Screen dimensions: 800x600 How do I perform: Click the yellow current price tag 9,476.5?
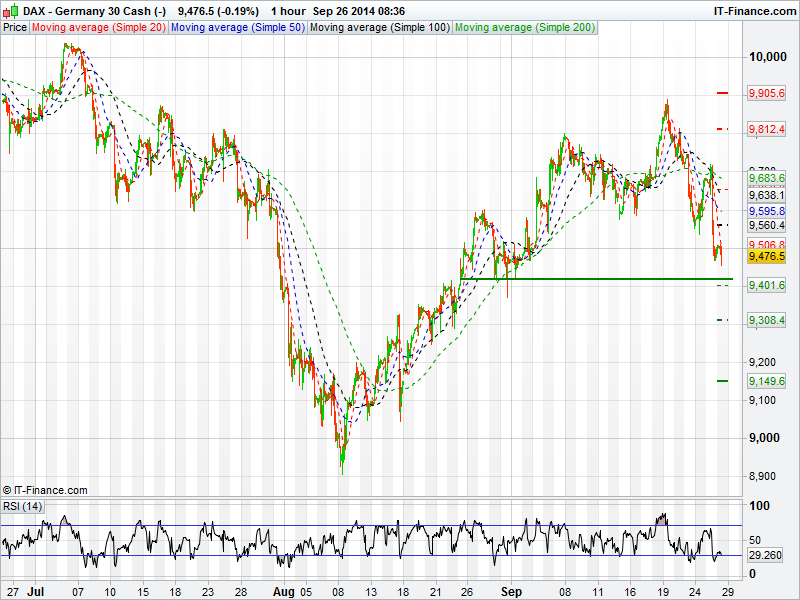coord(766,257)
